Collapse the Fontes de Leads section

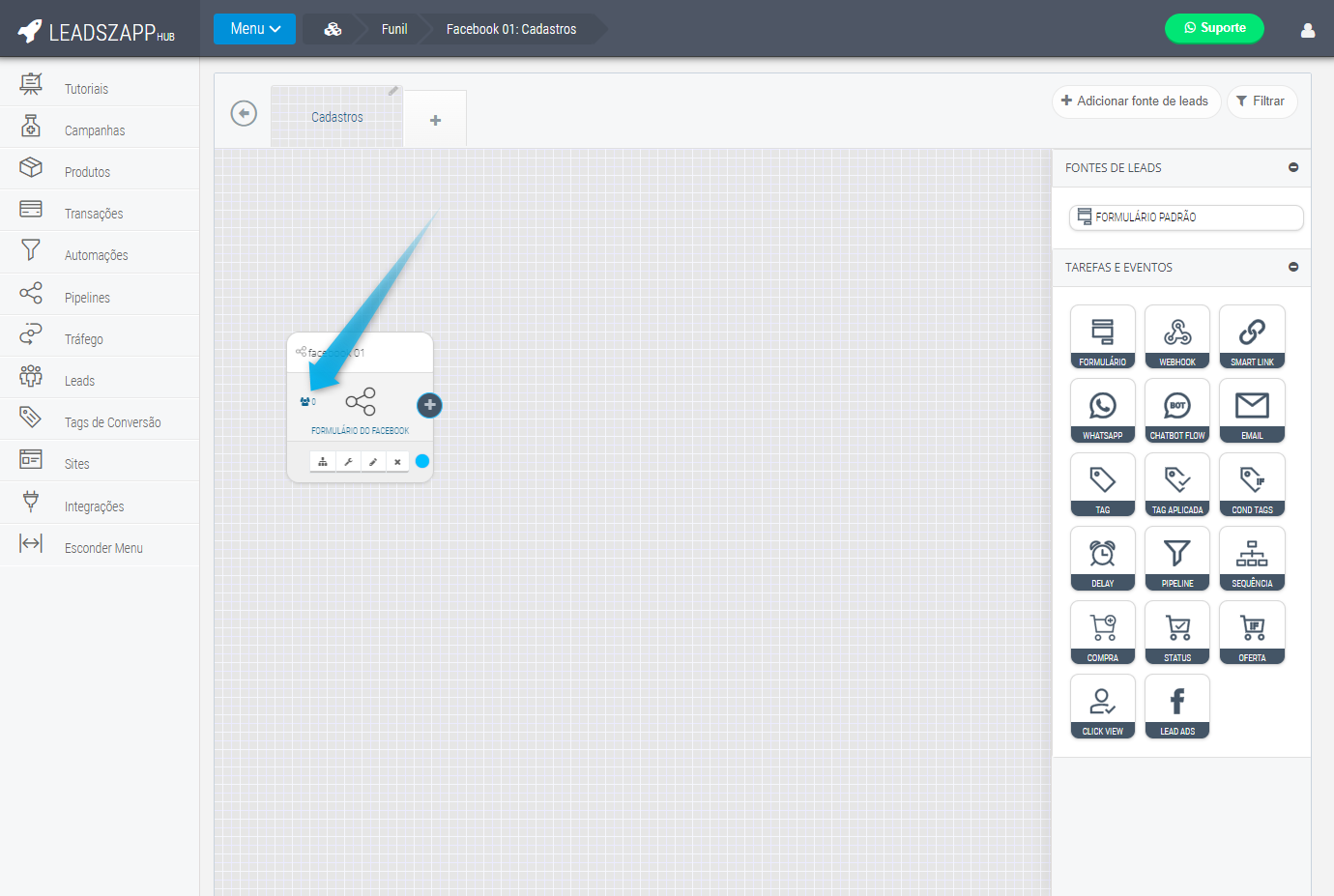pos(1293,168)
